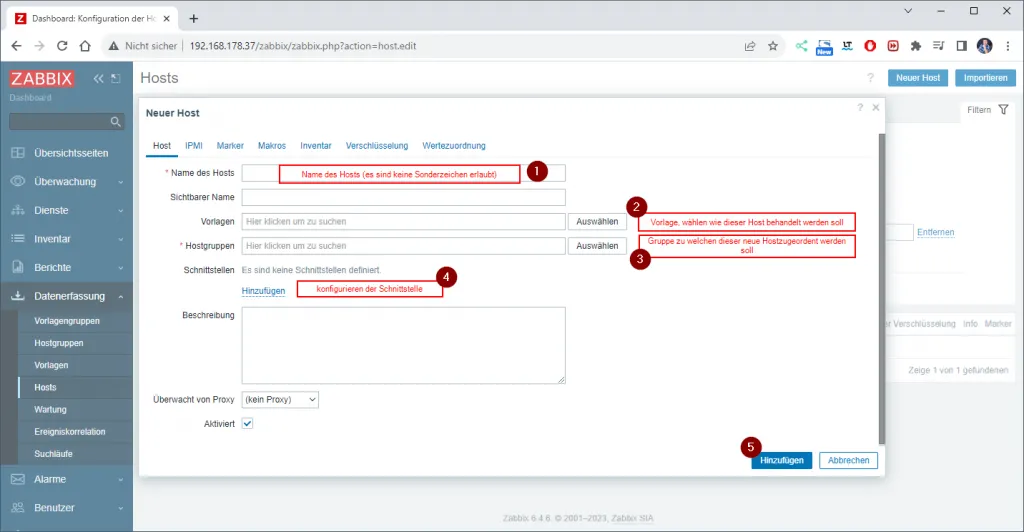Click into the Sichtbarer Name field
Viewport: 1024px width, 532px height.
(x=403, y=197)
